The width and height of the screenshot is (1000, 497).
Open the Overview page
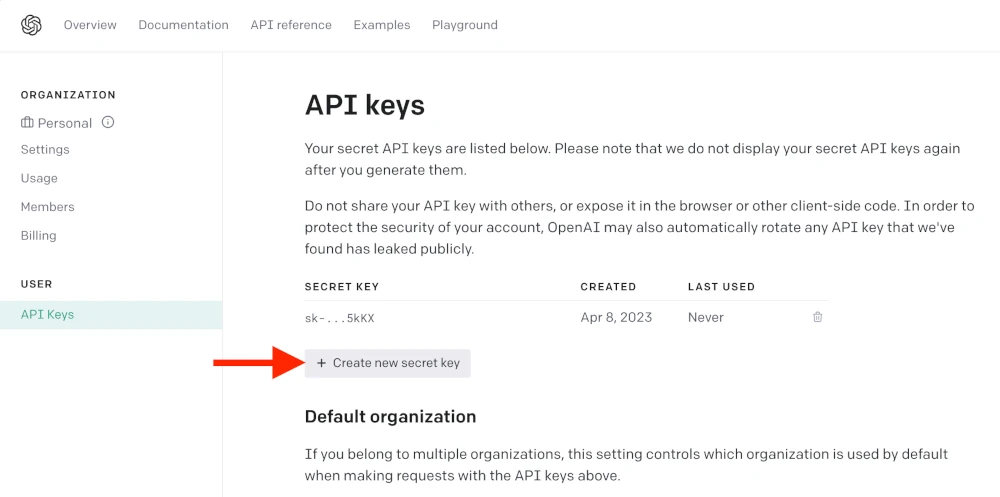[x=90, y=25]
